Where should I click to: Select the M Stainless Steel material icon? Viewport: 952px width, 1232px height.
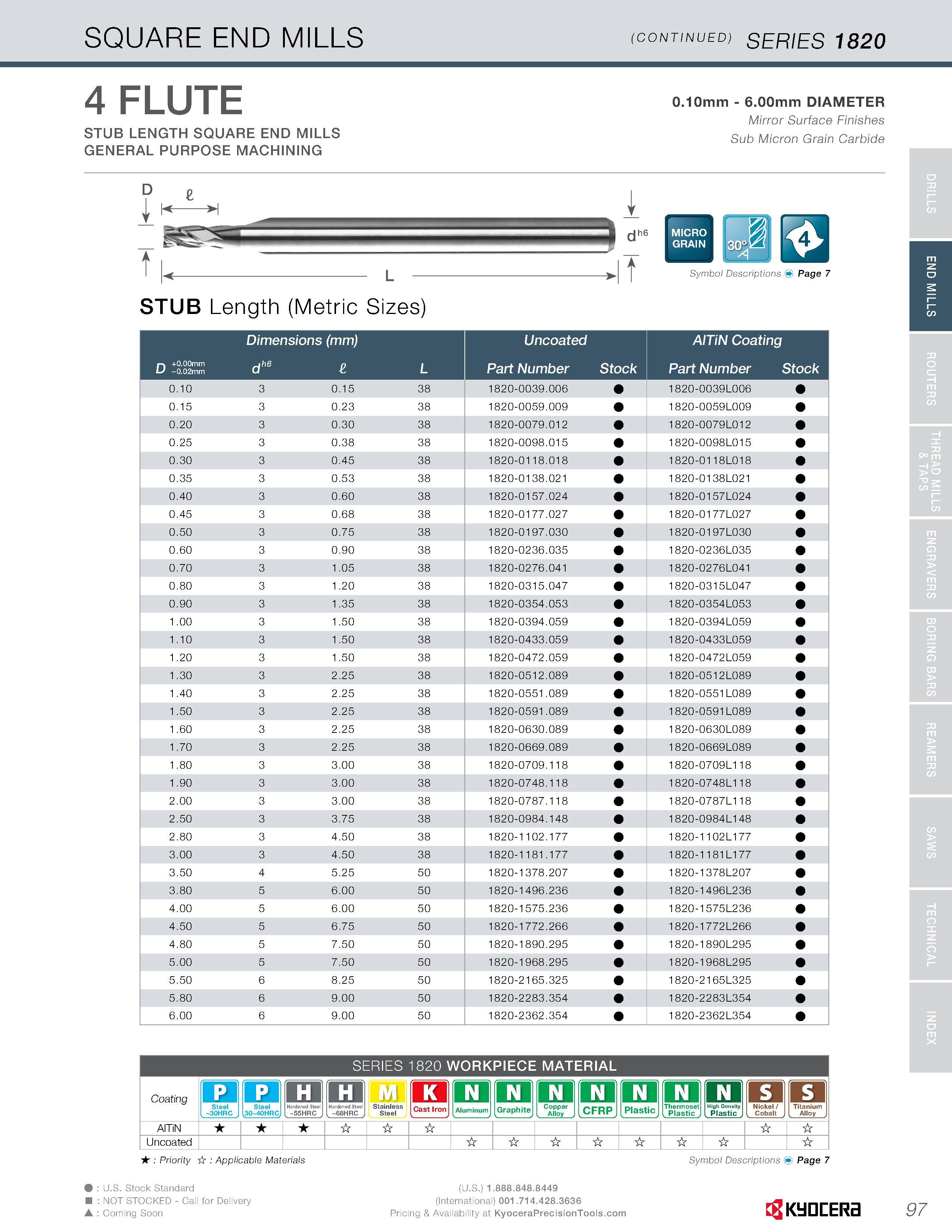pos(388,1098)
